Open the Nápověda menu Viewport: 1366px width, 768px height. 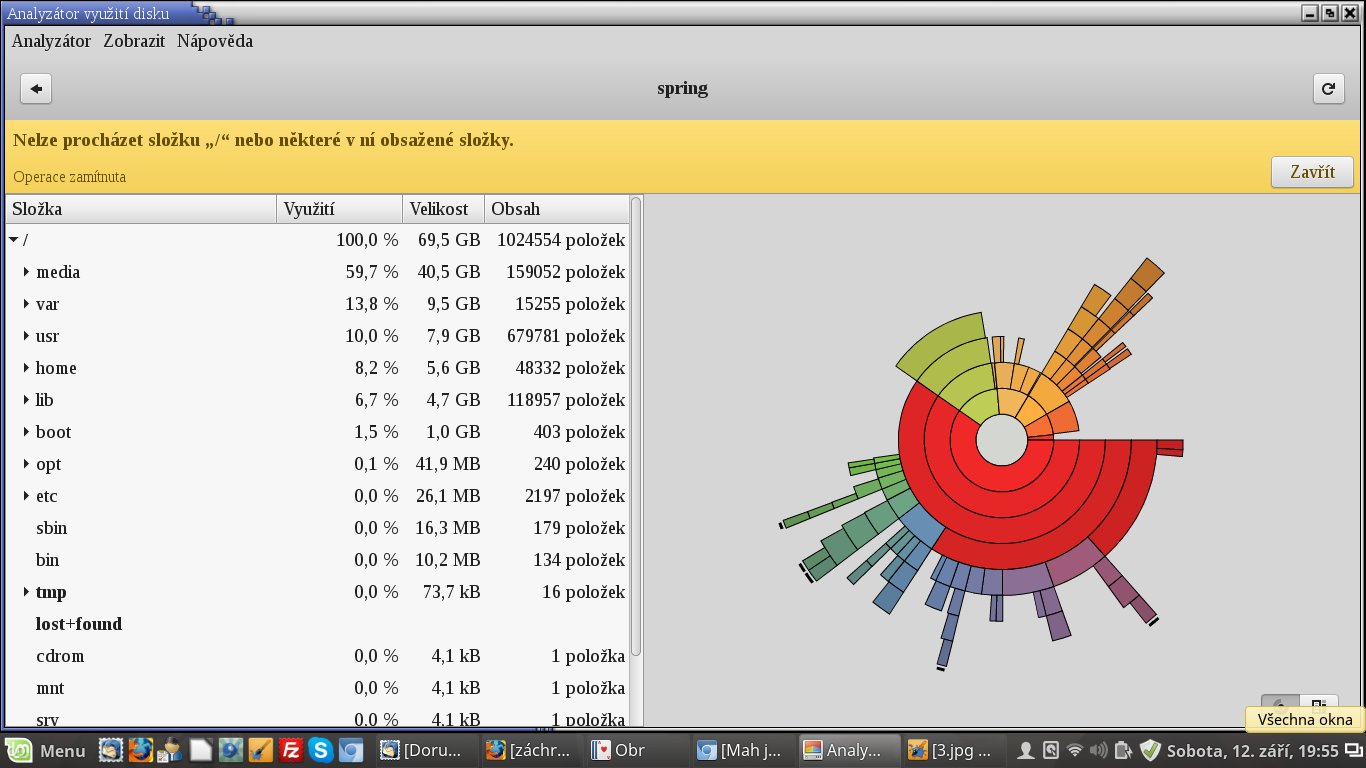[x=214, y=41]
